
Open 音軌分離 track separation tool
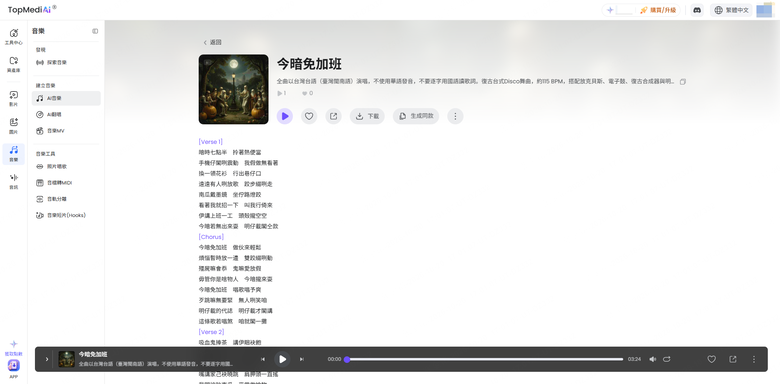(x=66, y=199)
